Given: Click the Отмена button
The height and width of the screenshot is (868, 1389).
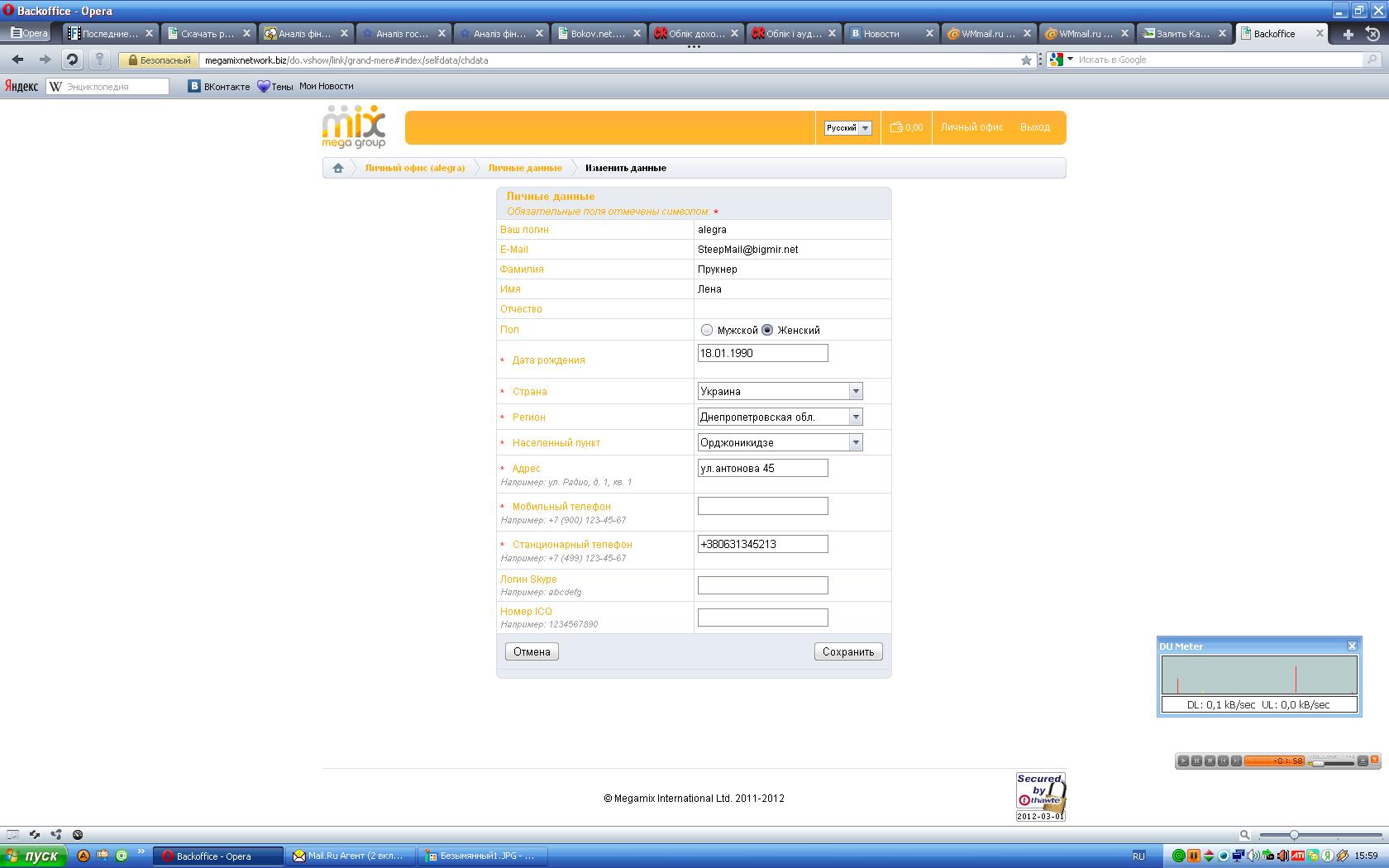Looking at the screenshot, I should tap(532, 651).
